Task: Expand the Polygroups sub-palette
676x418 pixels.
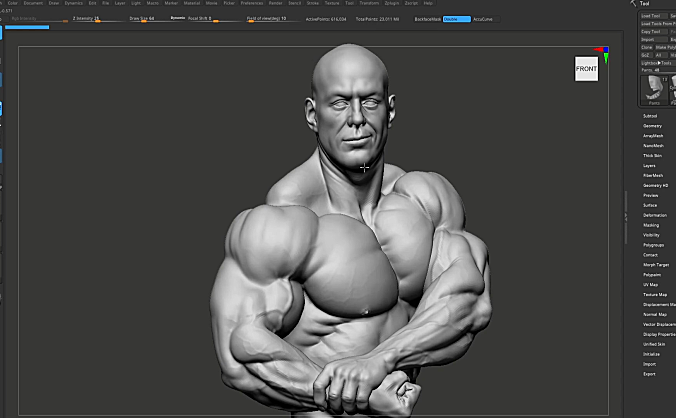Action: [654, 245]
